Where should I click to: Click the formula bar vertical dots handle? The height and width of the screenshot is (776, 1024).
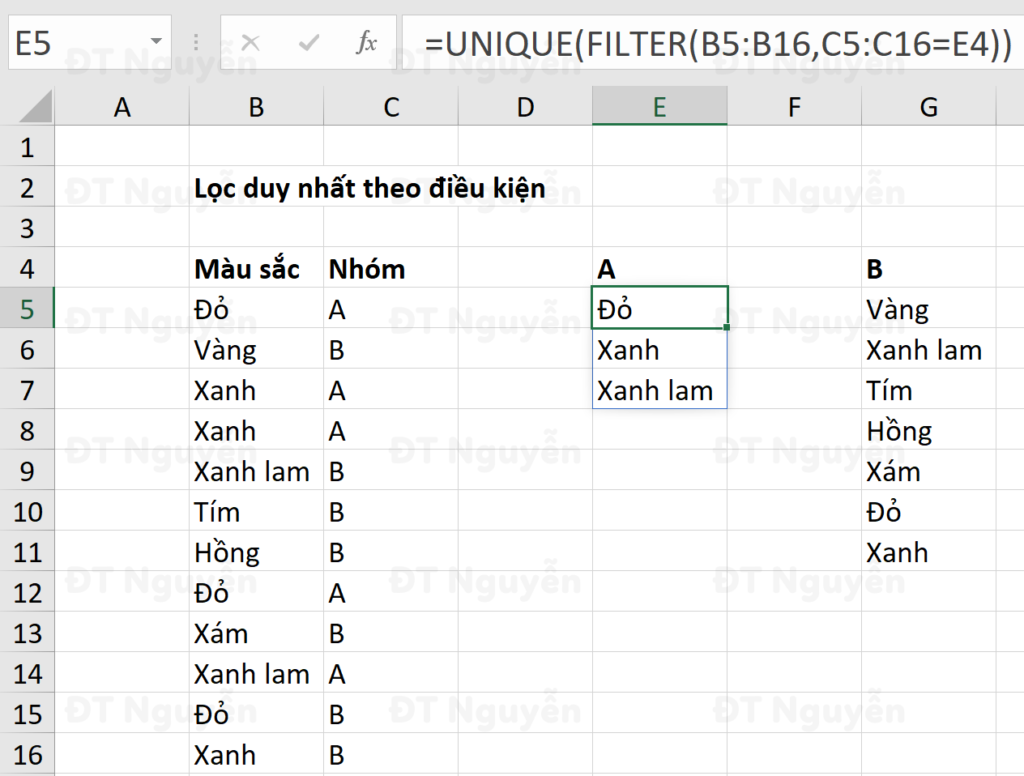[195, 43]
